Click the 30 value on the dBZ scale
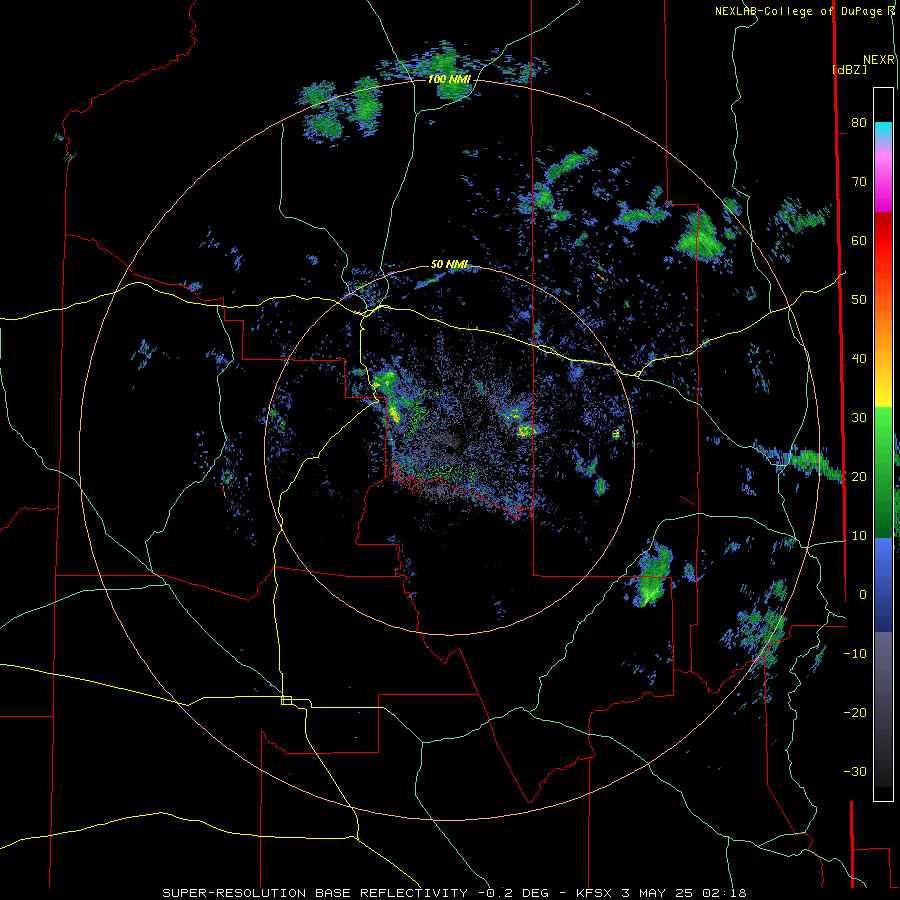900x900 pixels. click(859, 418)
